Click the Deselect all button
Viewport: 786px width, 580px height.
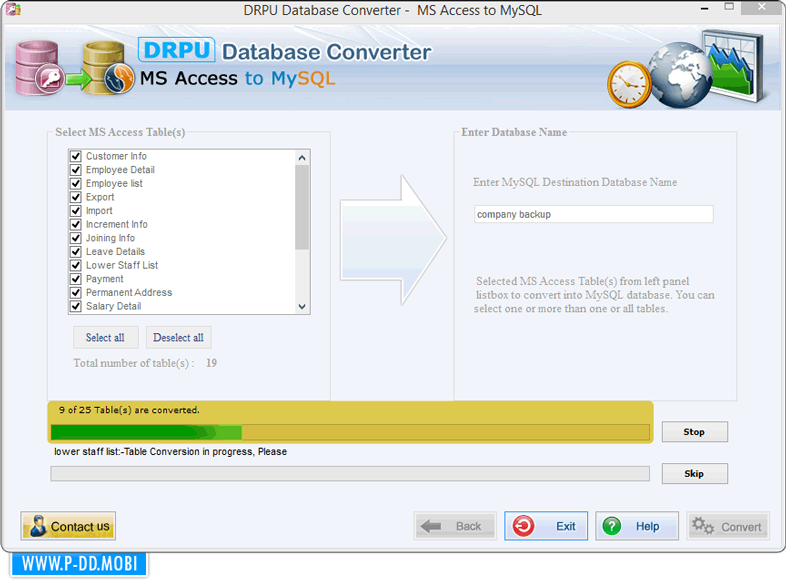coord(178,337)
